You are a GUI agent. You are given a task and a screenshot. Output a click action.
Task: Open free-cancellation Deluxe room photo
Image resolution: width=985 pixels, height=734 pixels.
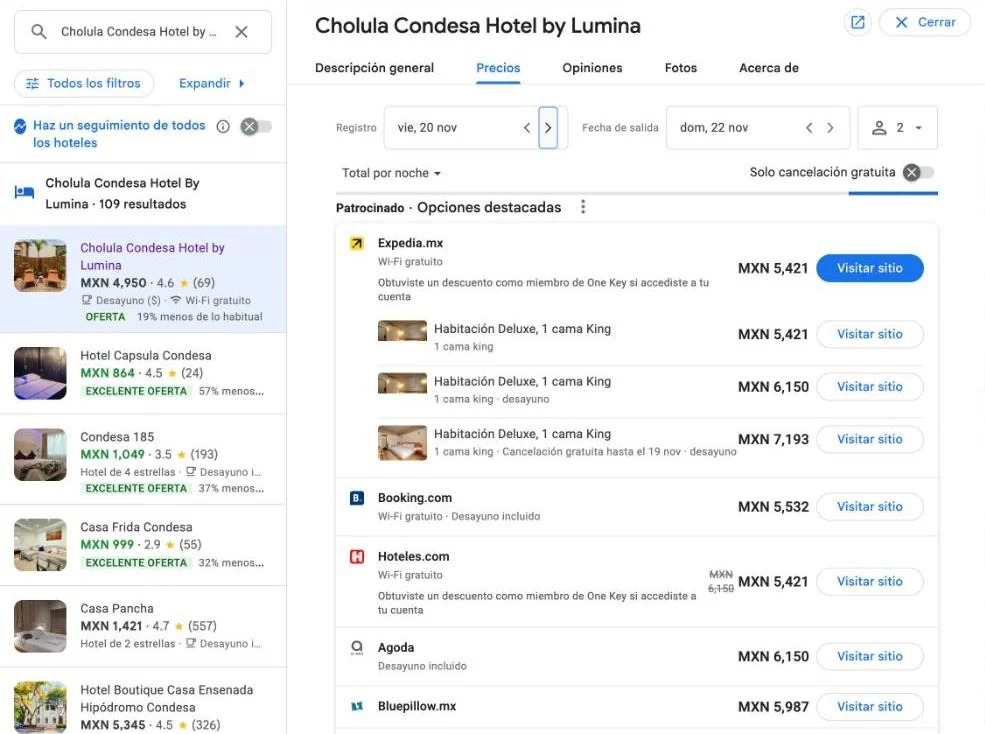point(402,443)
